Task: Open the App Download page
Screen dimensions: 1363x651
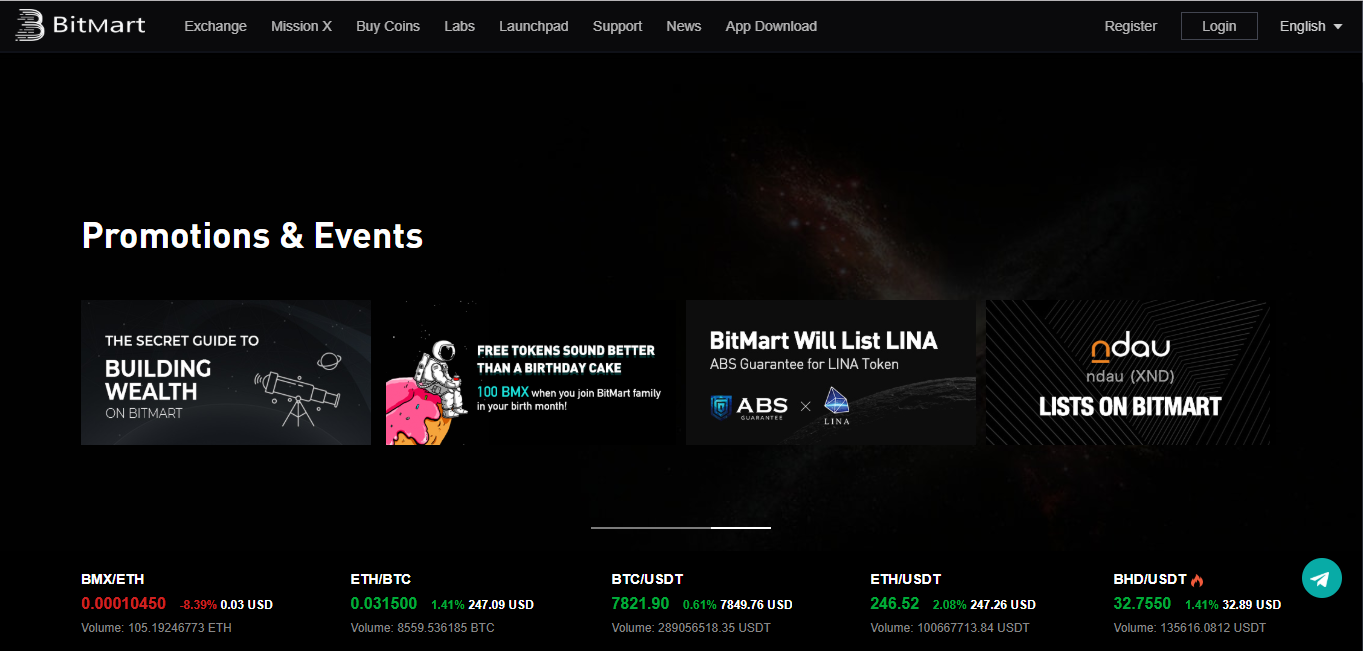Action: point(771,26)
